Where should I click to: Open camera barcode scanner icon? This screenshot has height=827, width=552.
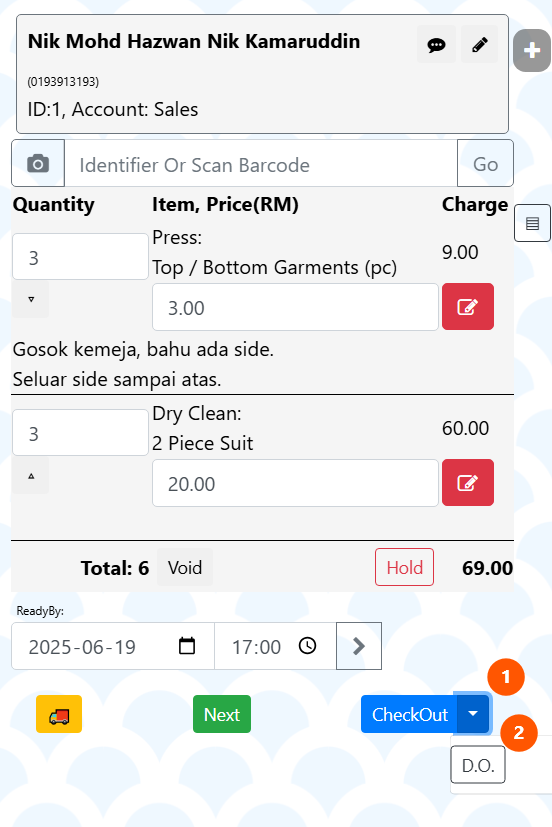click(38, 163)
